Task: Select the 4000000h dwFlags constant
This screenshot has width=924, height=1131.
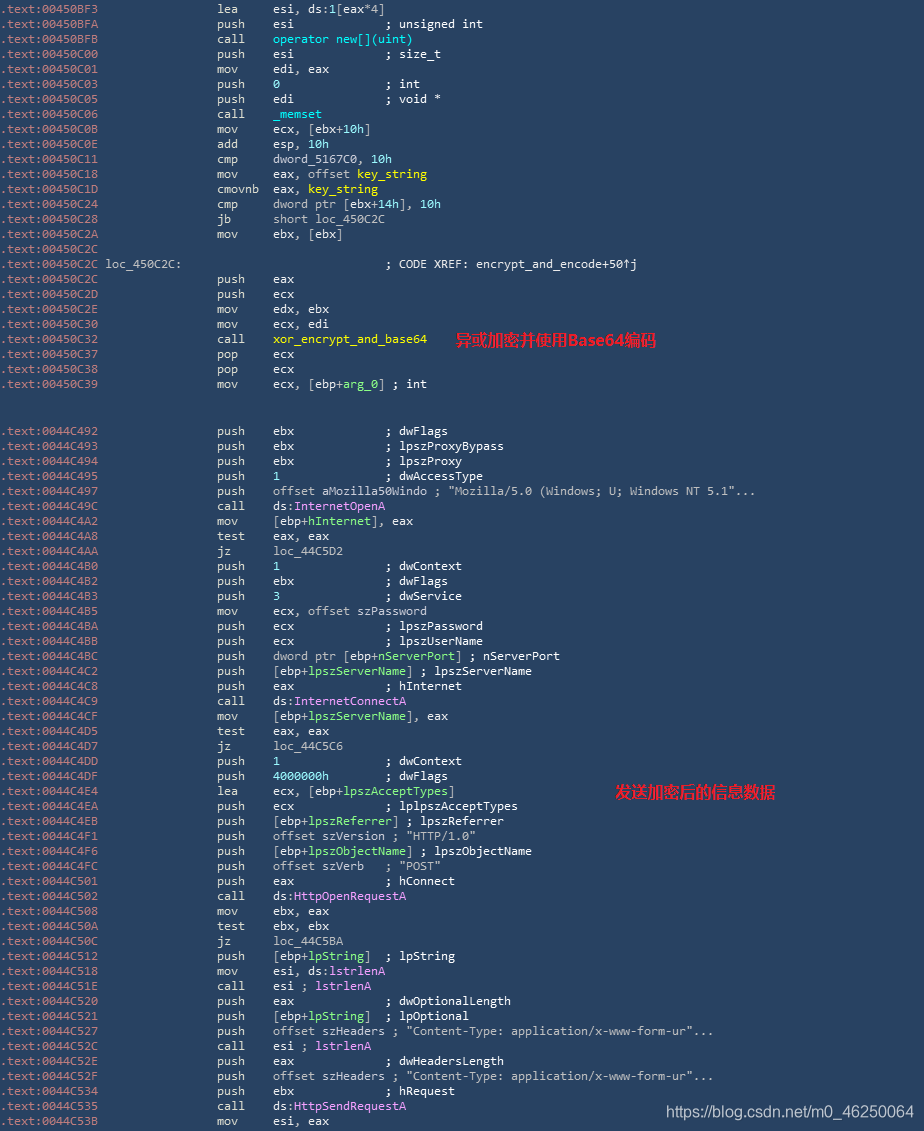Action: tap(301, 776)
